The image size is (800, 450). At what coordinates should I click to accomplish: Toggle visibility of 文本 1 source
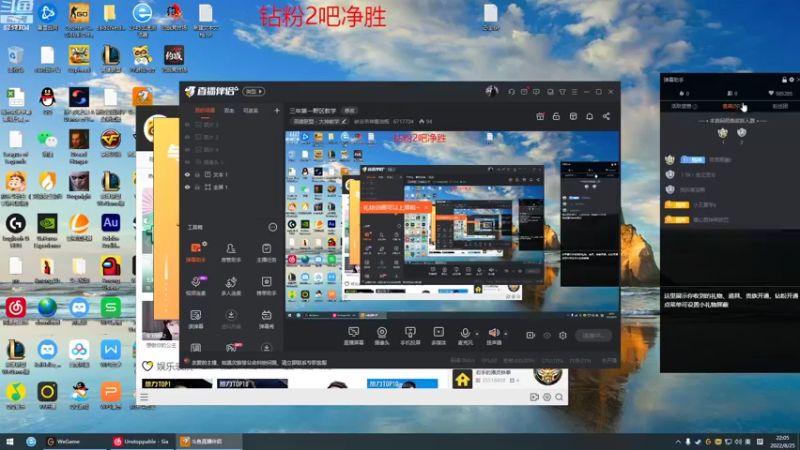[187, 174]
